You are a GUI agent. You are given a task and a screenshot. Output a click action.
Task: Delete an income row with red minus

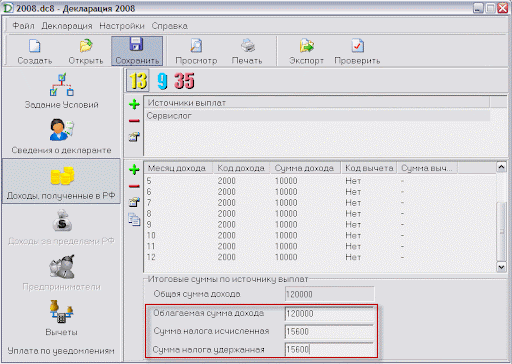click(x=134, y=186)
